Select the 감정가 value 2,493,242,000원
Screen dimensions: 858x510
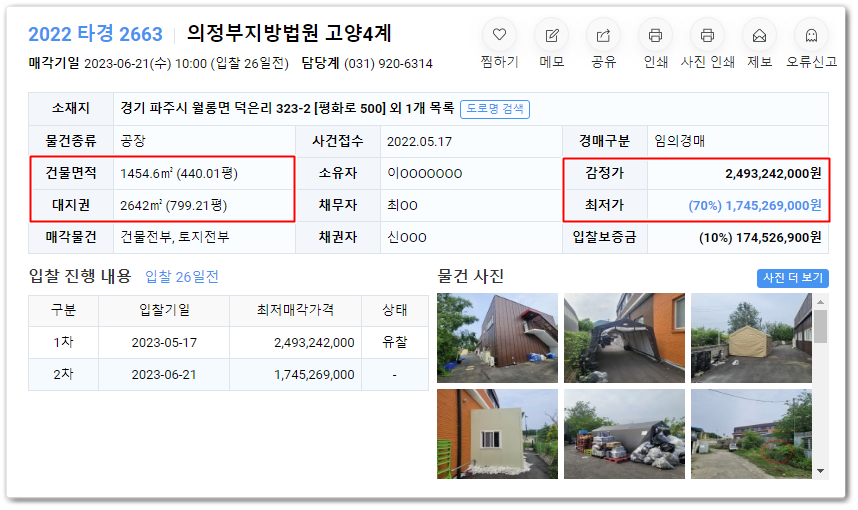pyautogui.click(x=773, y=173)
